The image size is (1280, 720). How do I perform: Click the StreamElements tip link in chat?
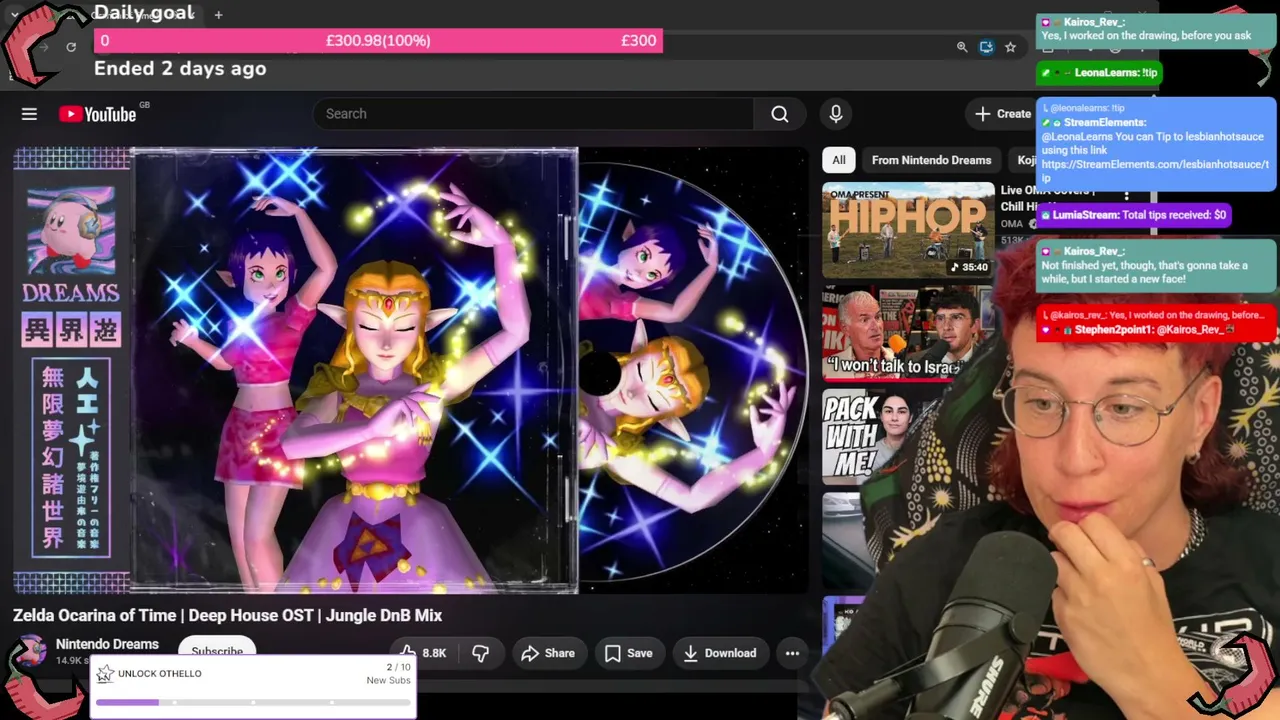(x=1155, y=171)
